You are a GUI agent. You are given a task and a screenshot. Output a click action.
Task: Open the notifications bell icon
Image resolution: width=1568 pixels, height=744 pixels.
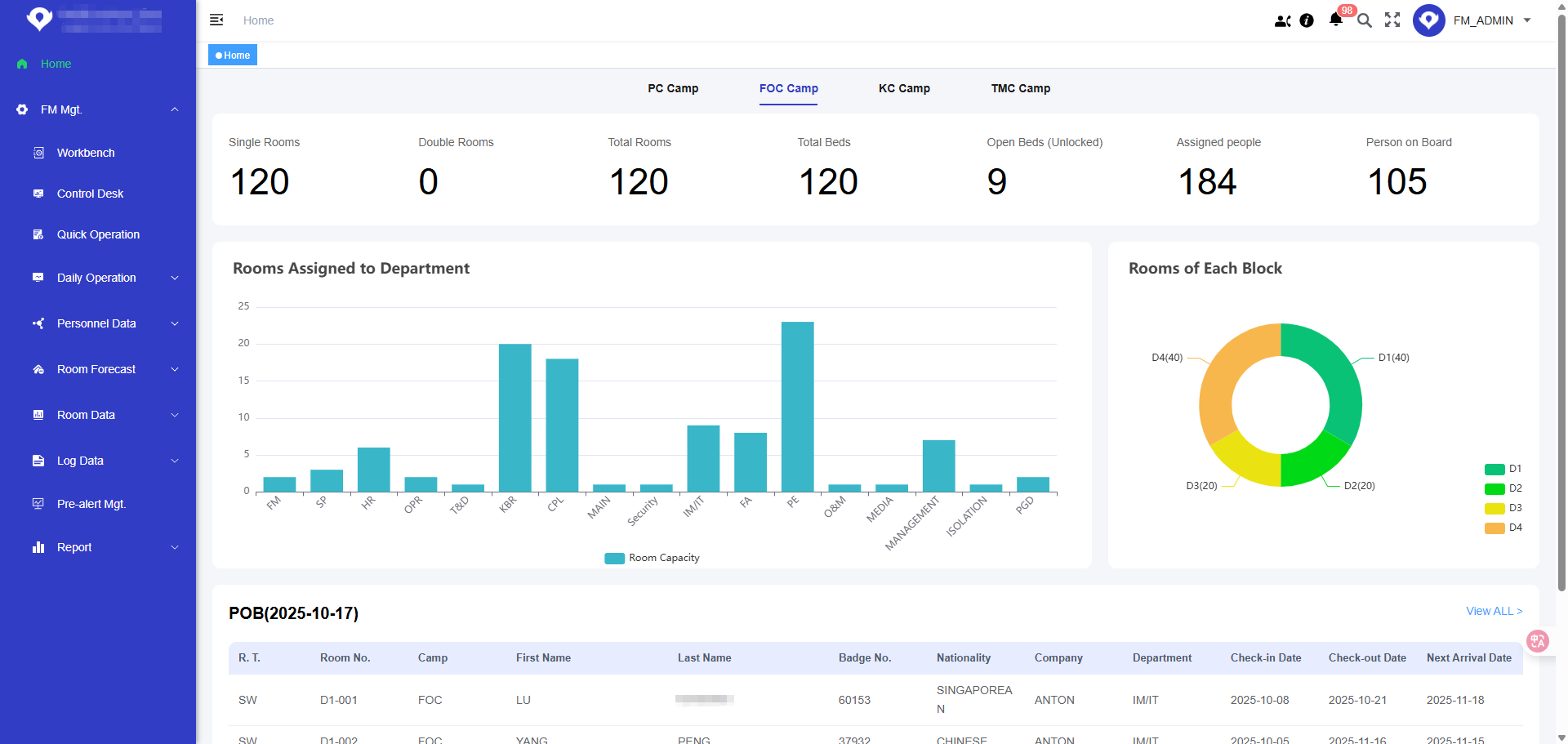click(1335, 20)
